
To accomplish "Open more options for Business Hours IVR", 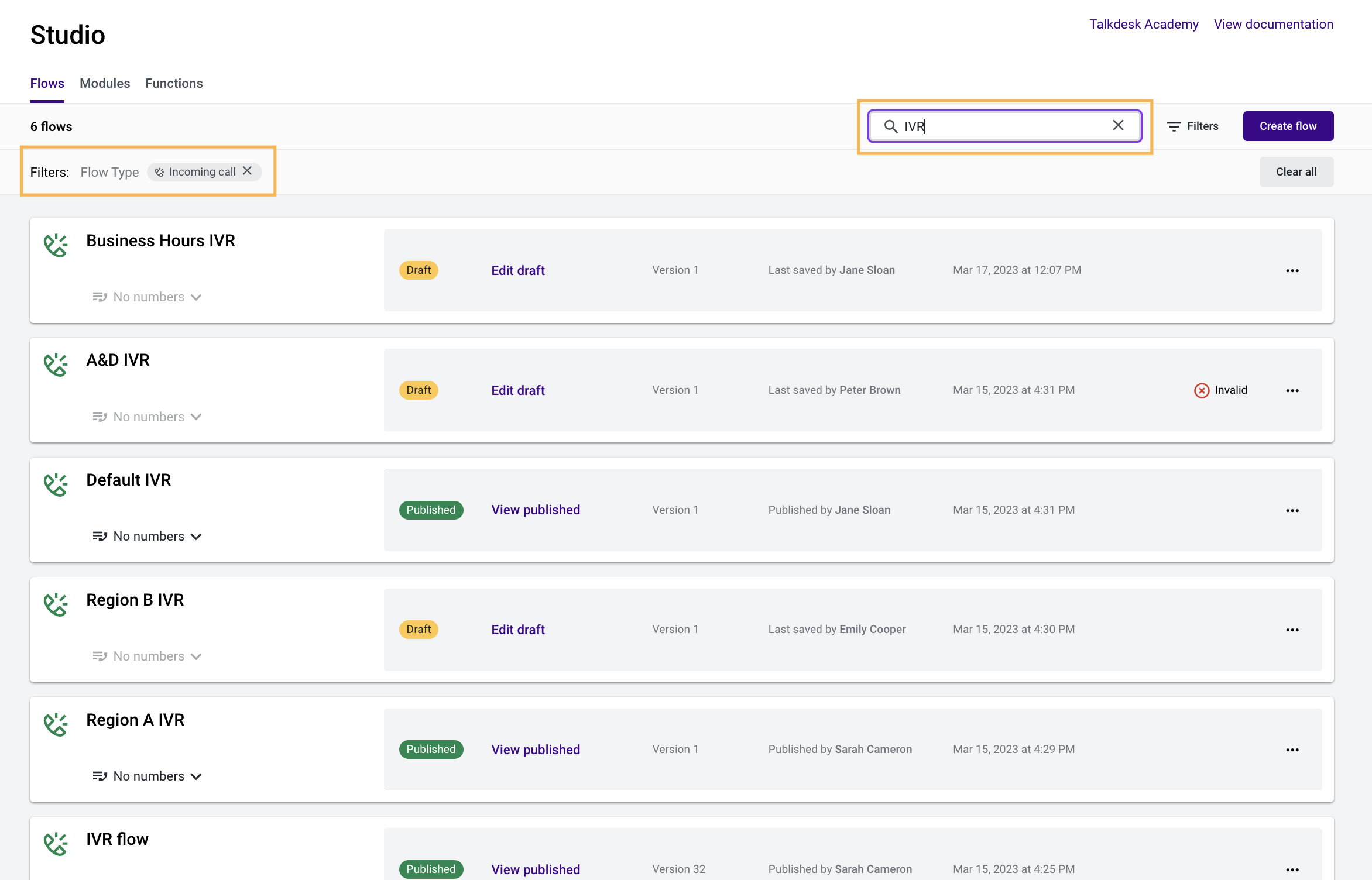I will click(x=1292, y=271).
